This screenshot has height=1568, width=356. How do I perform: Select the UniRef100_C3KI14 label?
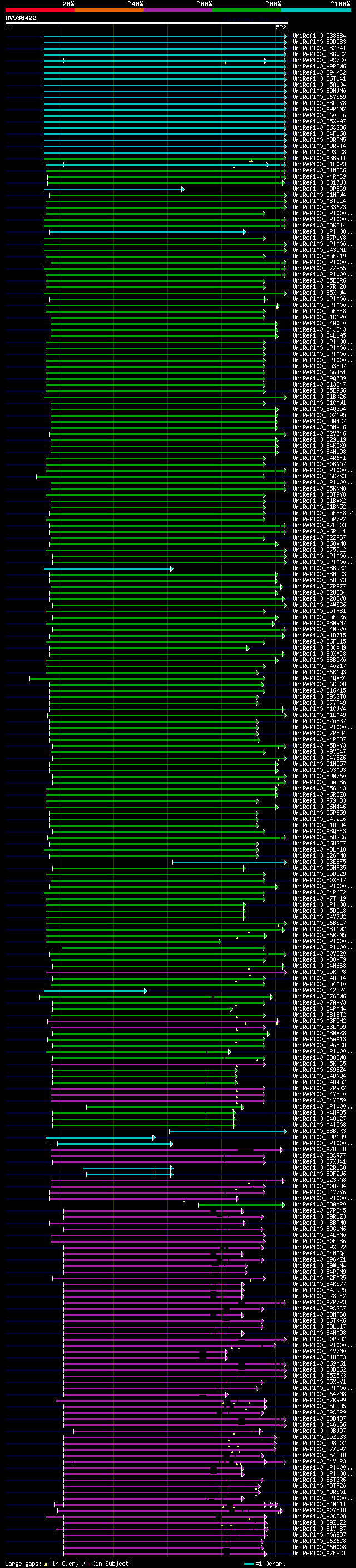click(319, 225)
